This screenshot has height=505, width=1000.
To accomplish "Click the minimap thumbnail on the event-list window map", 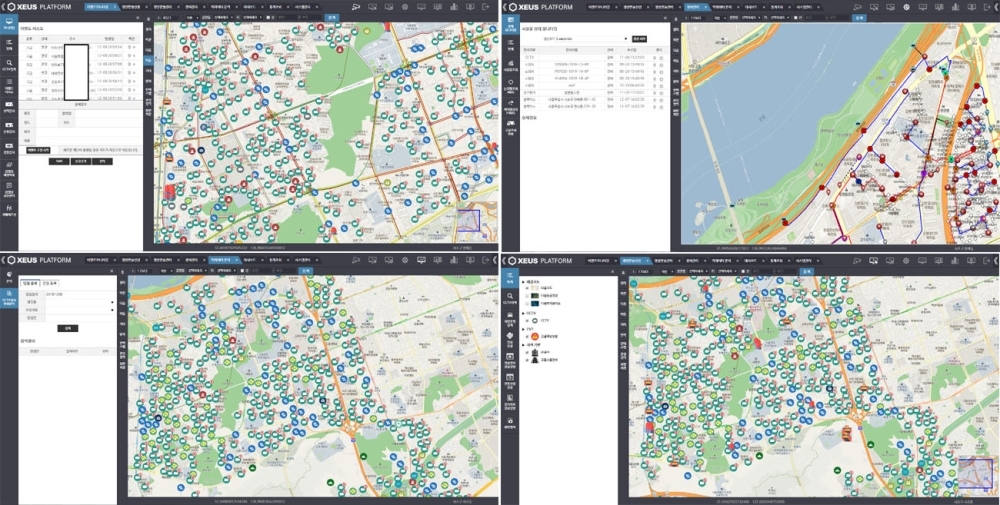I will 466,223.
